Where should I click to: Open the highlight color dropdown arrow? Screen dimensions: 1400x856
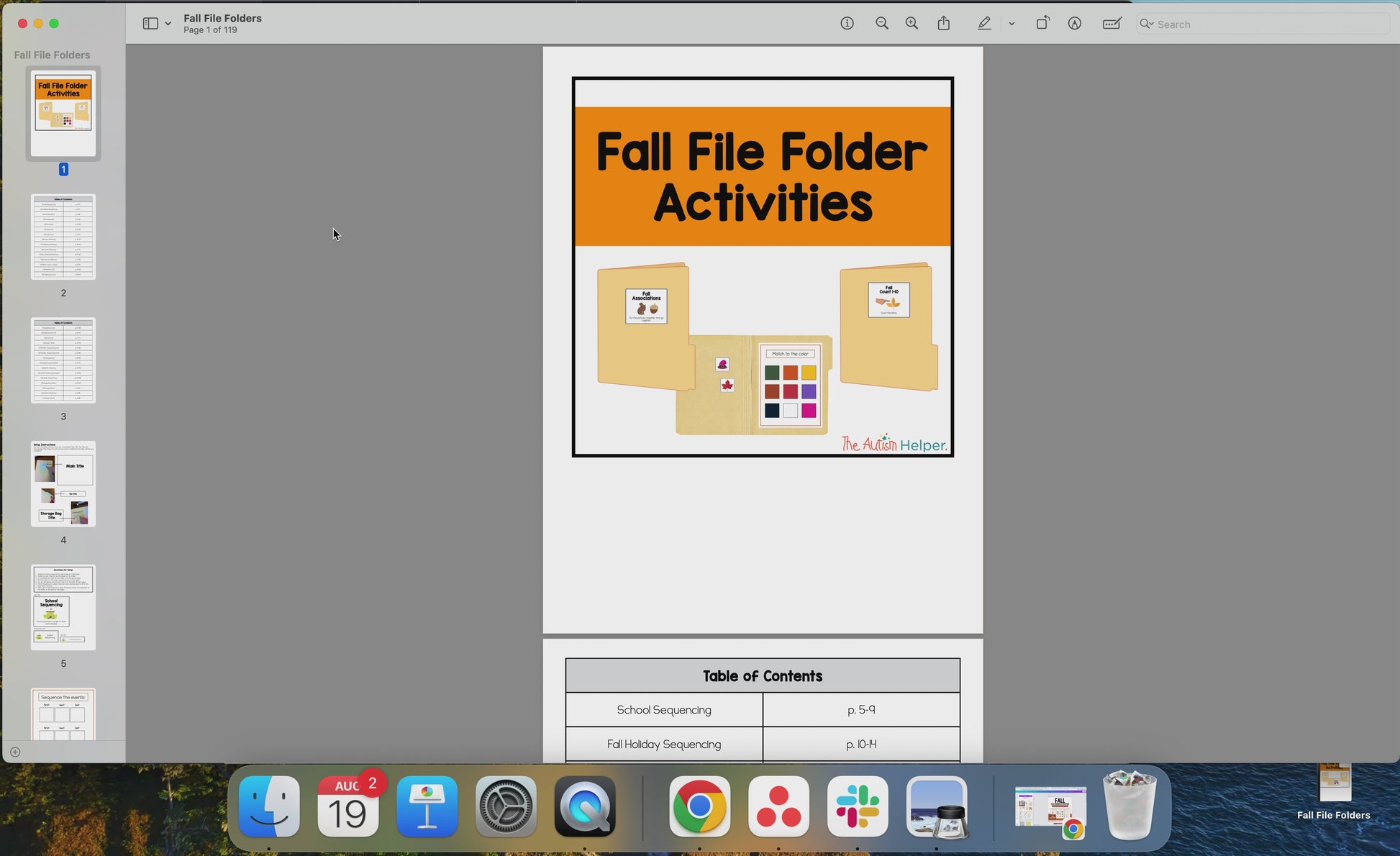(x=1012, y=24)
